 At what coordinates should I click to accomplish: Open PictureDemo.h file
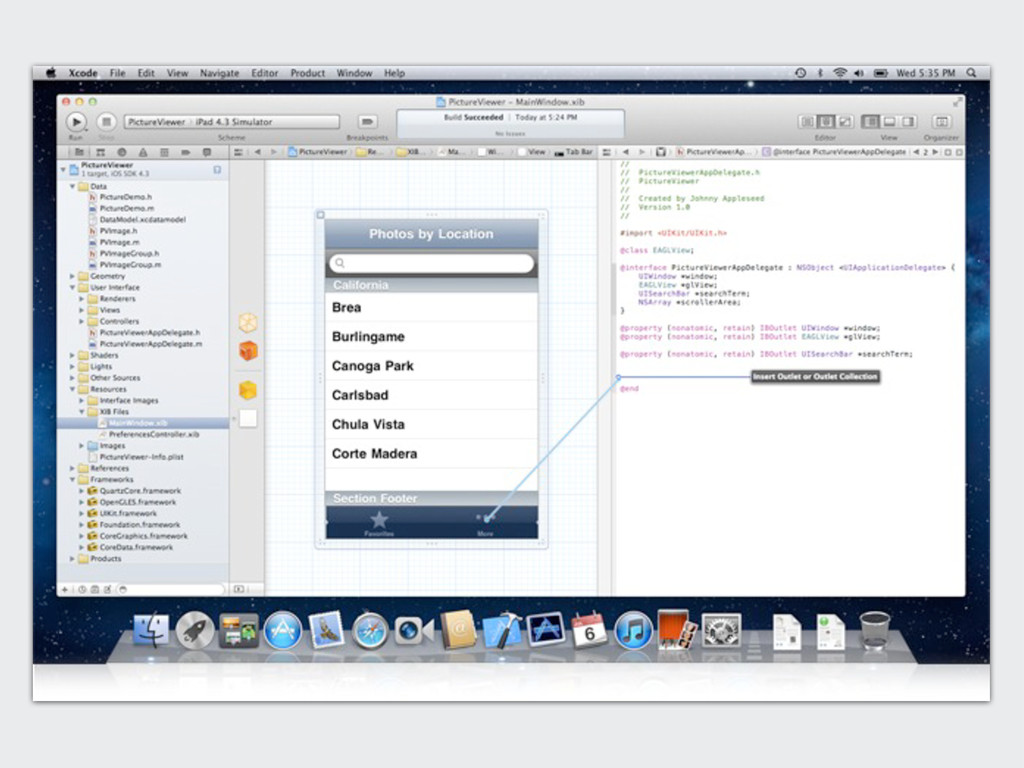125,197
